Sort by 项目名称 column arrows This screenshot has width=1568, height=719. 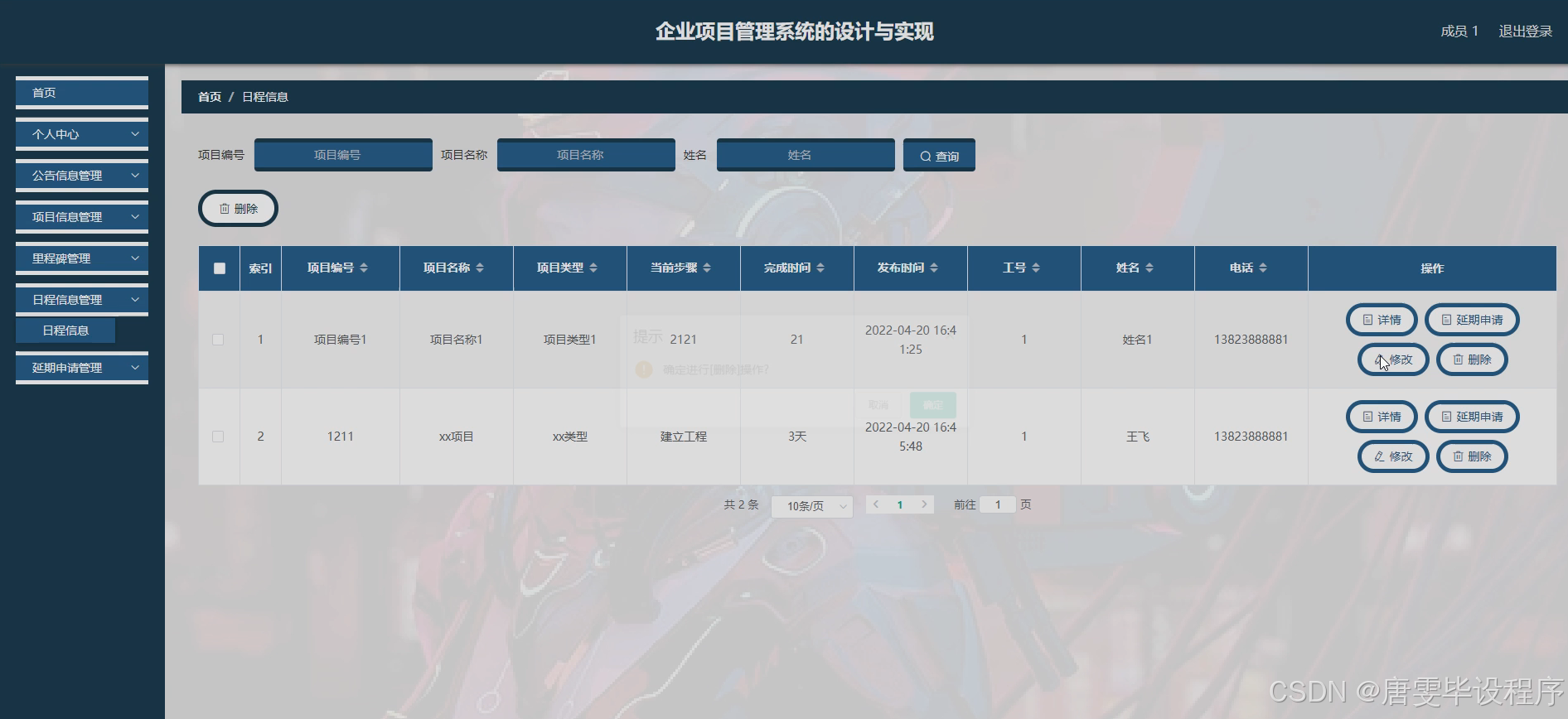pyautogui.click(x=480, y=268)
